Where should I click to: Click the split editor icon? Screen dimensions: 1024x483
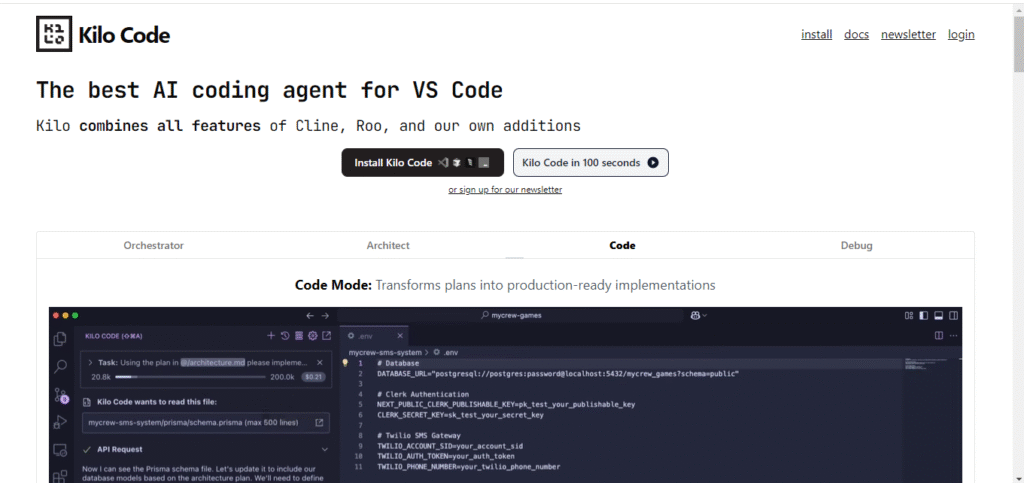coord(938,335)
